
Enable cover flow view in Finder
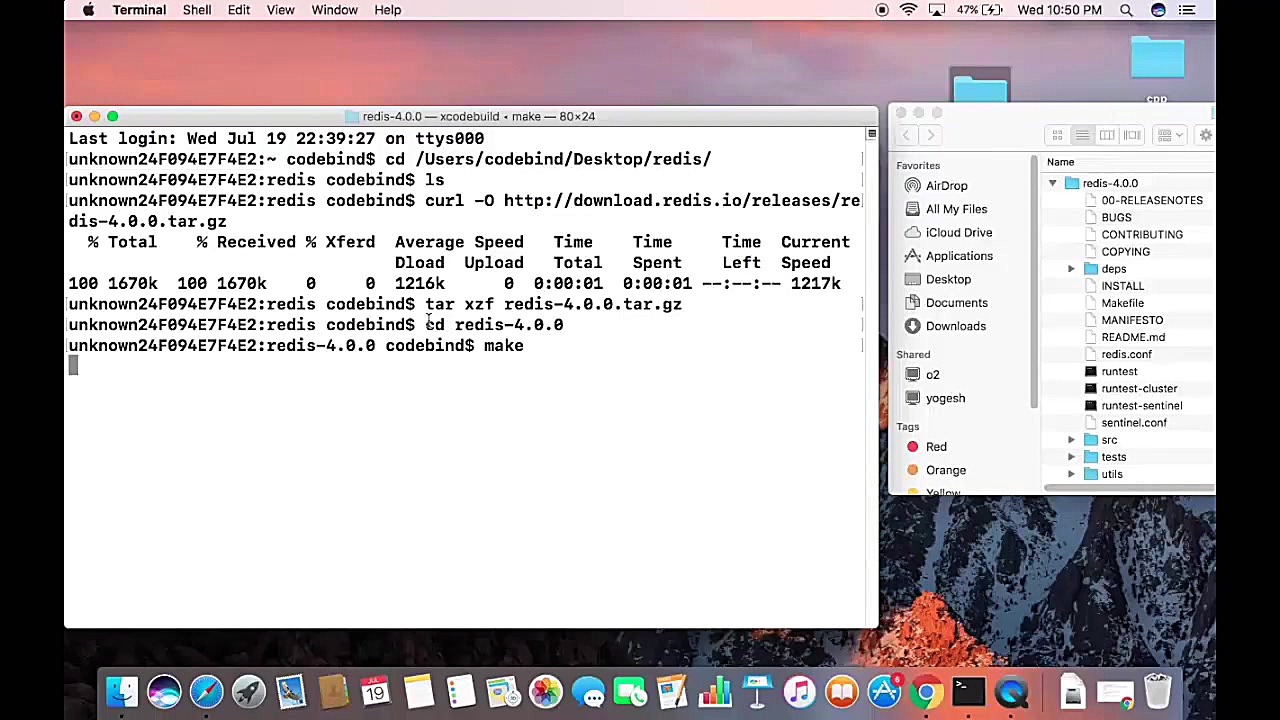[1131, 135]
